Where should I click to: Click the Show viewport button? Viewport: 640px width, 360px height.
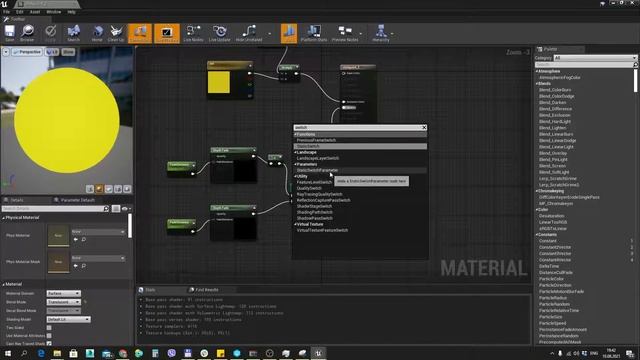[x=68, y=52]
